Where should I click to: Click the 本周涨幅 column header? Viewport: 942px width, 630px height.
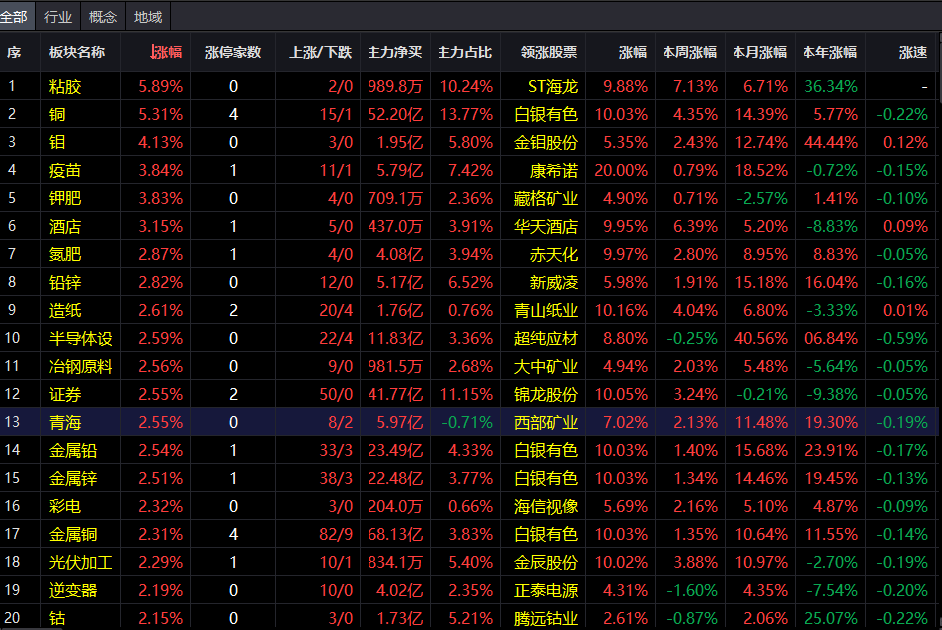690,52
